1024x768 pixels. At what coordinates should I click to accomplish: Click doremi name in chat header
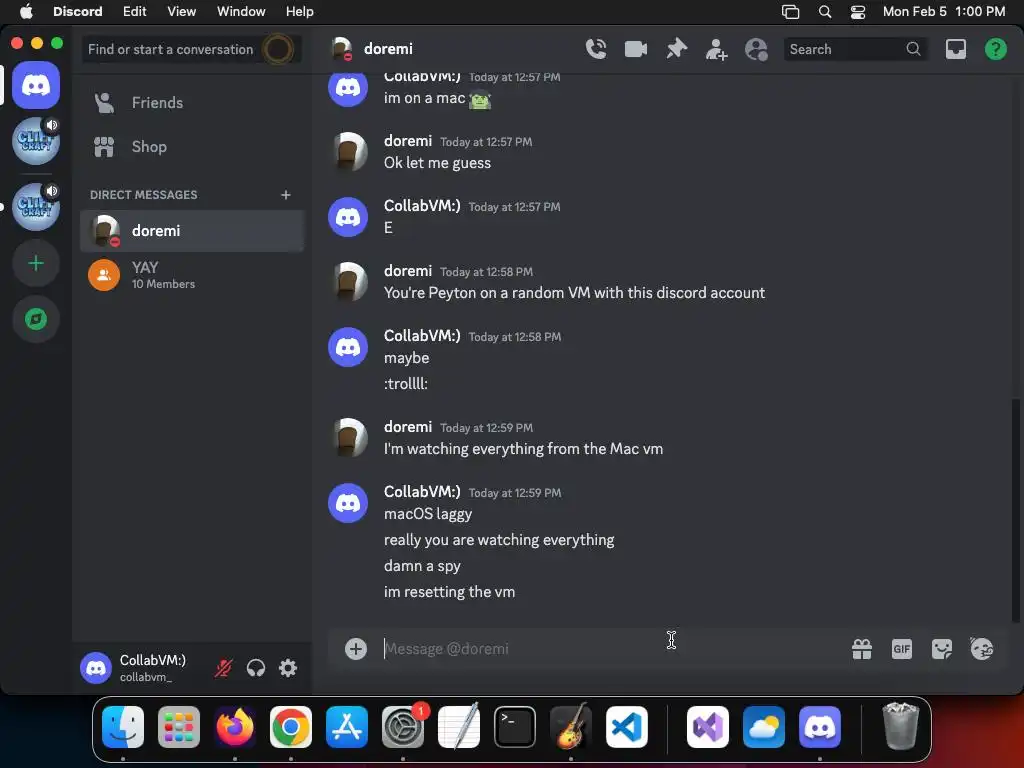click(x=388, y=49)
